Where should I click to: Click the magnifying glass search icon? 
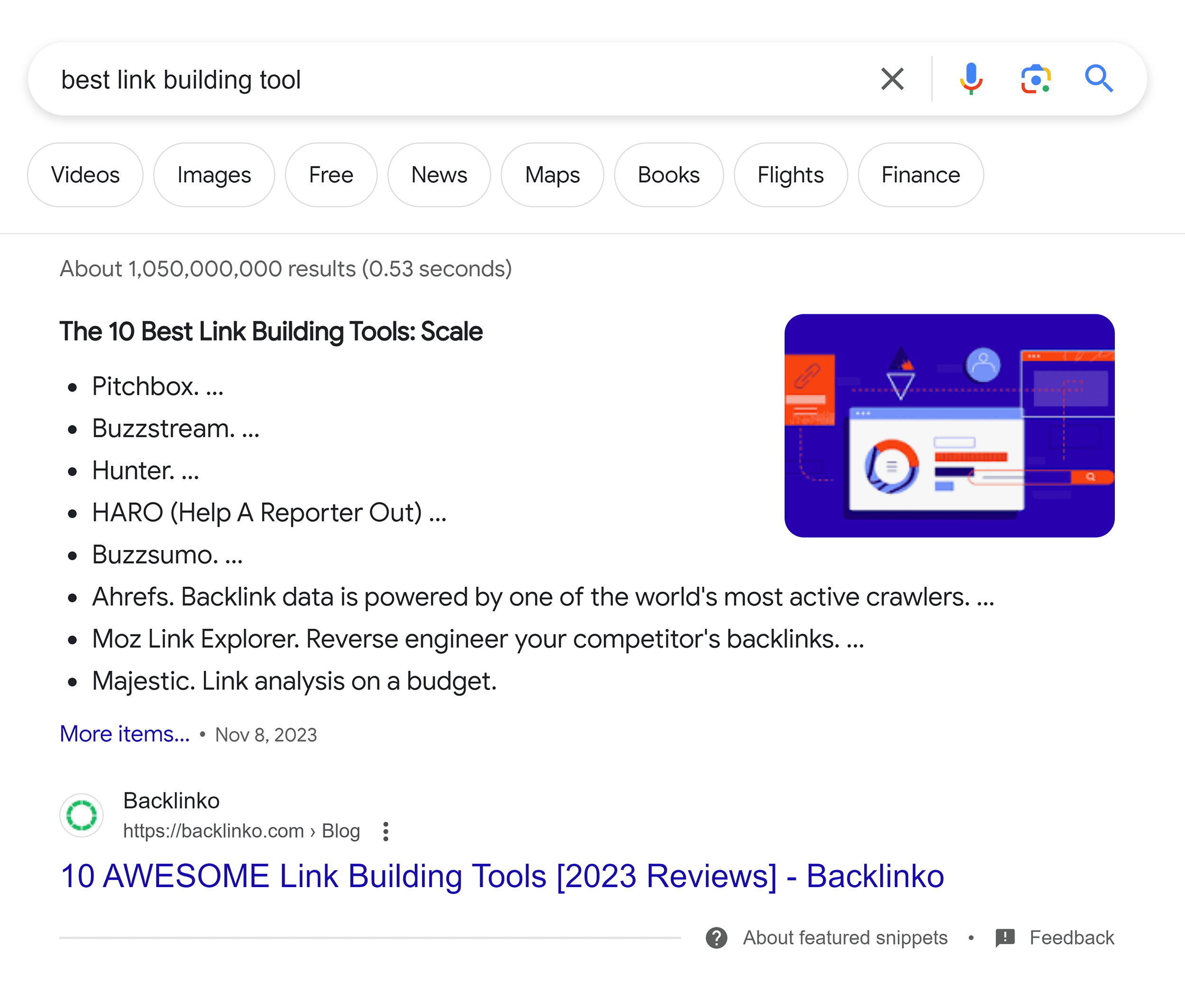pyautogui.click(x=1099, y=79)
